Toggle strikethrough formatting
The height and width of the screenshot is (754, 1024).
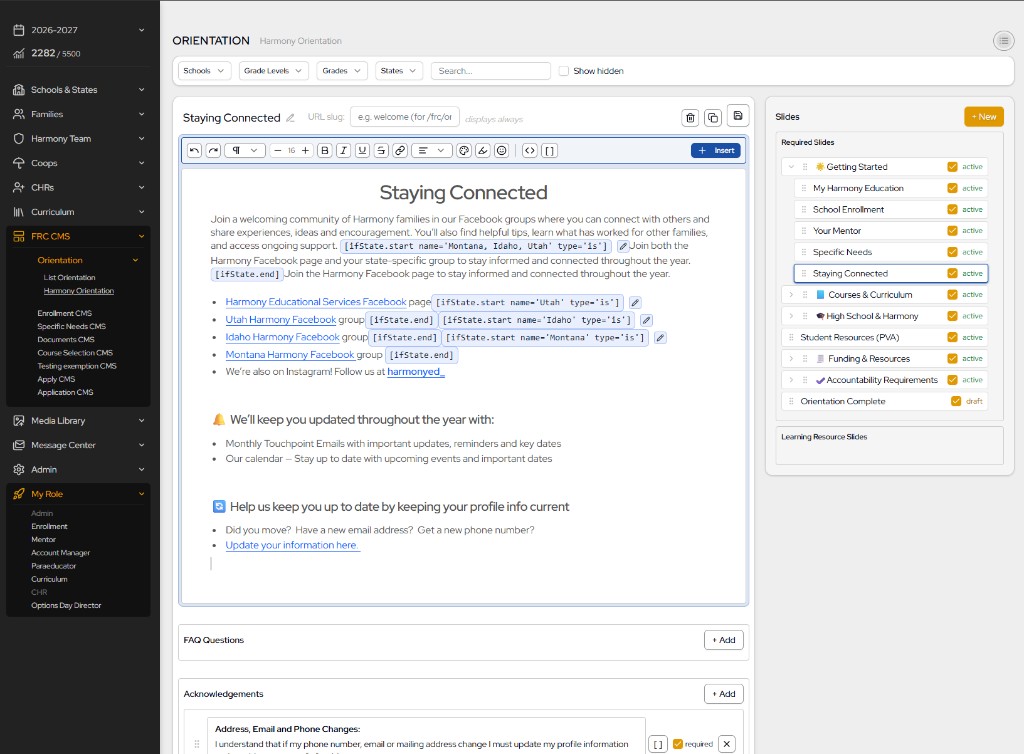(x=381, y=151)
